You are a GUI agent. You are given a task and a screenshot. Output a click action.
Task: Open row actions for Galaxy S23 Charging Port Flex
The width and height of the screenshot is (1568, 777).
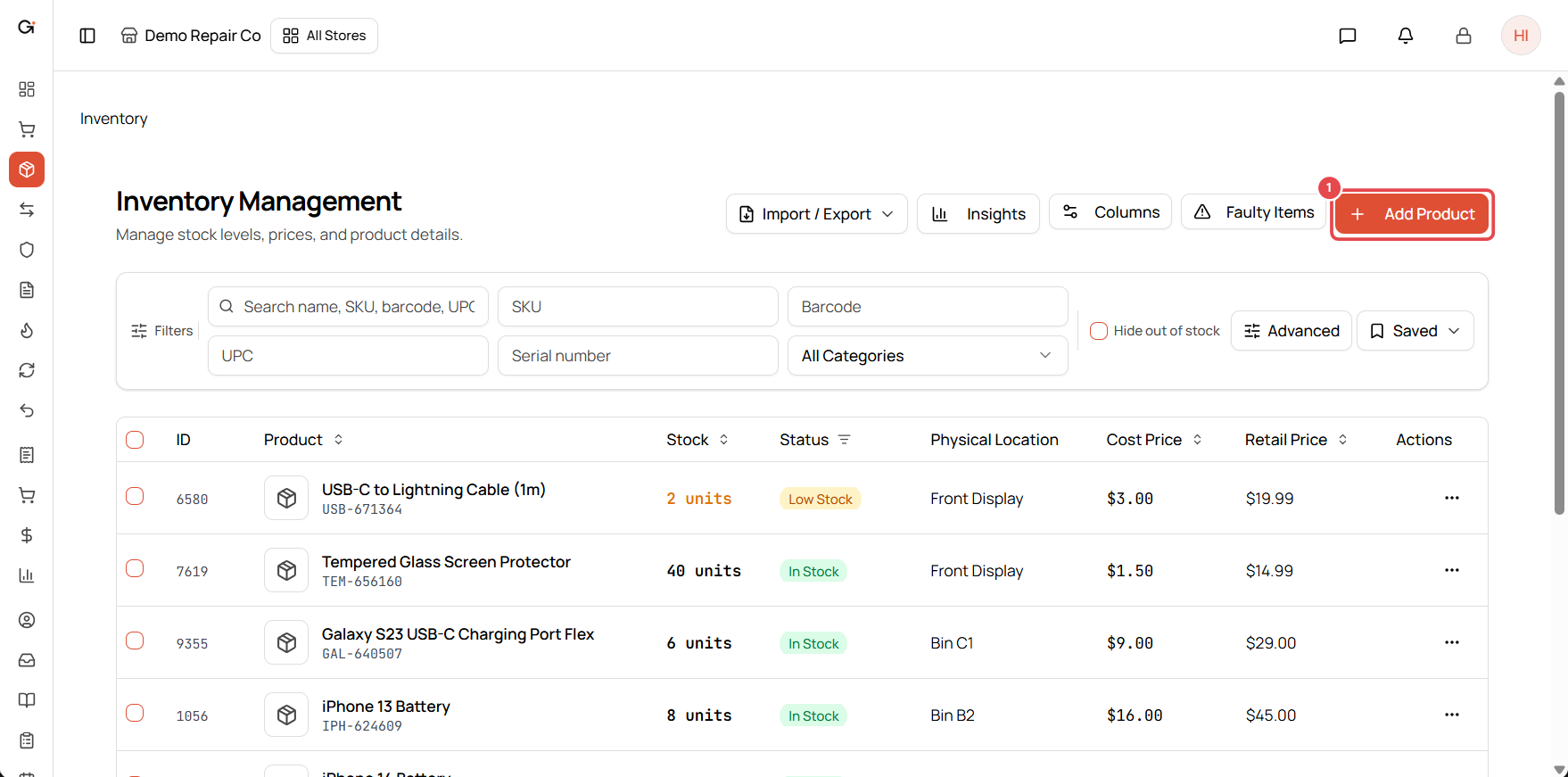pyautogui.click(x=1452, y=642)
